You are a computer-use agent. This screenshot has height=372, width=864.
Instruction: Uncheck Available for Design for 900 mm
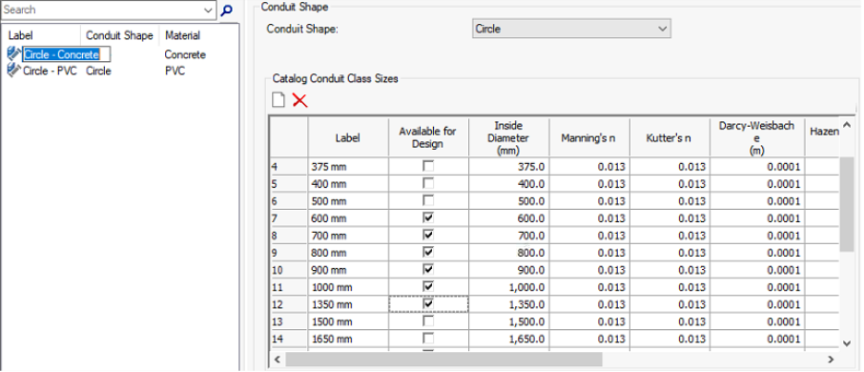428,269
